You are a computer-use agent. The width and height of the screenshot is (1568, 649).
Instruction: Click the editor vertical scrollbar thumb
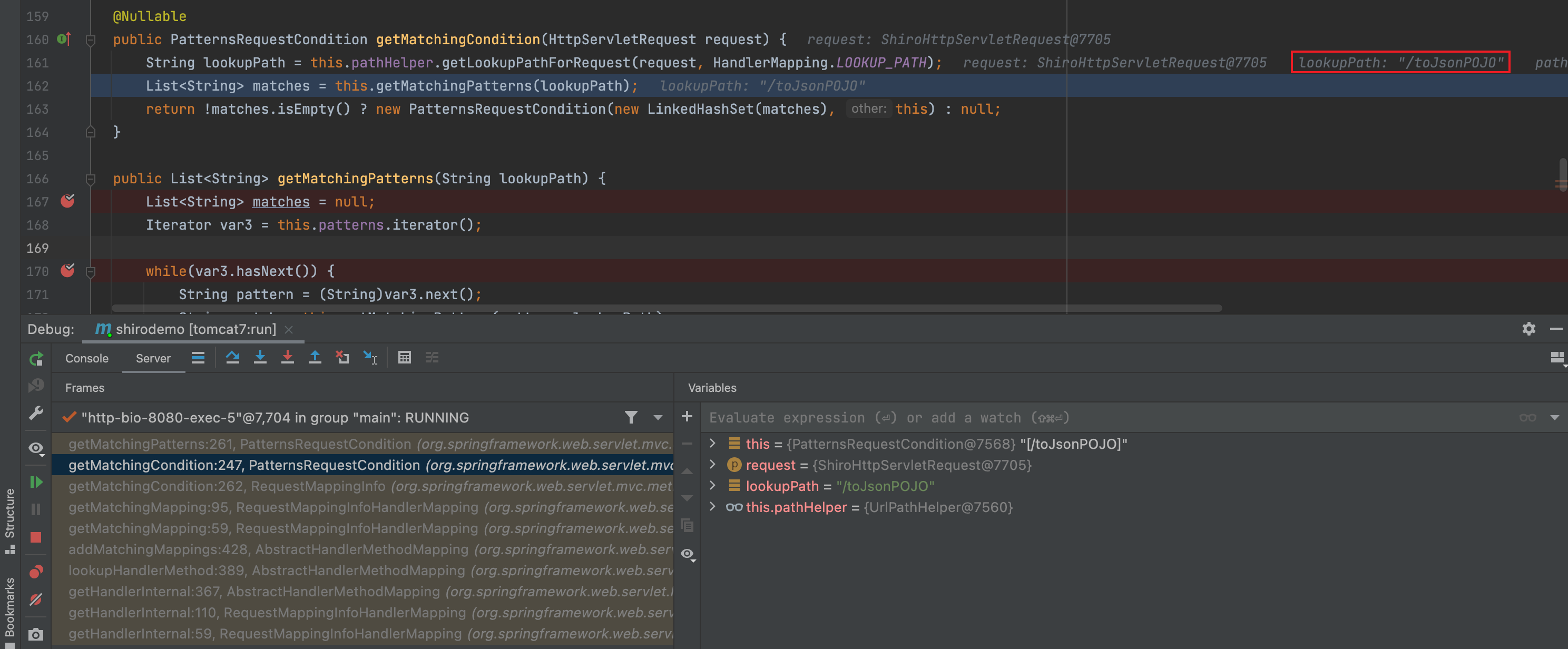click(x=1563, y=175)
